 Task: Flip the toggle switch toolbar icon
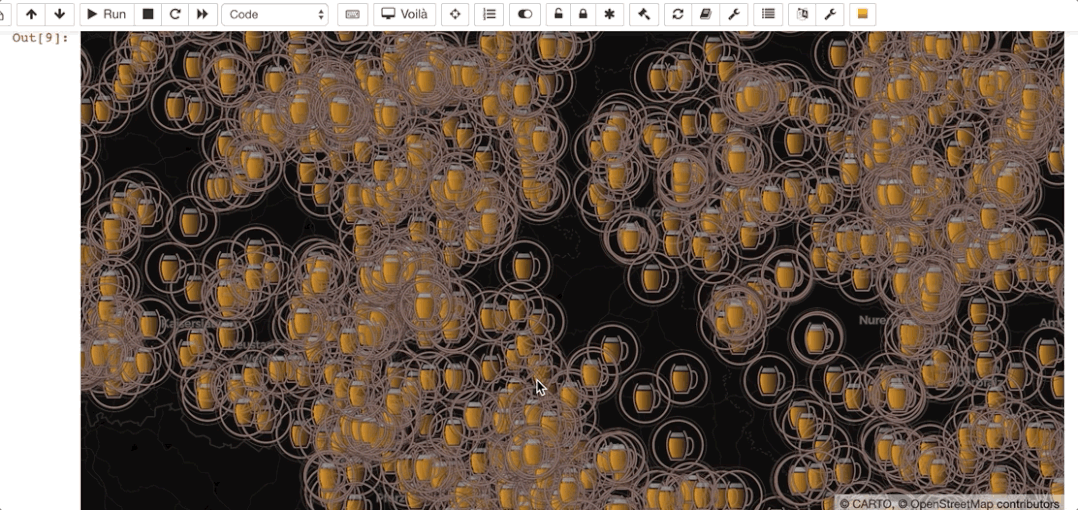click(525, 14)
